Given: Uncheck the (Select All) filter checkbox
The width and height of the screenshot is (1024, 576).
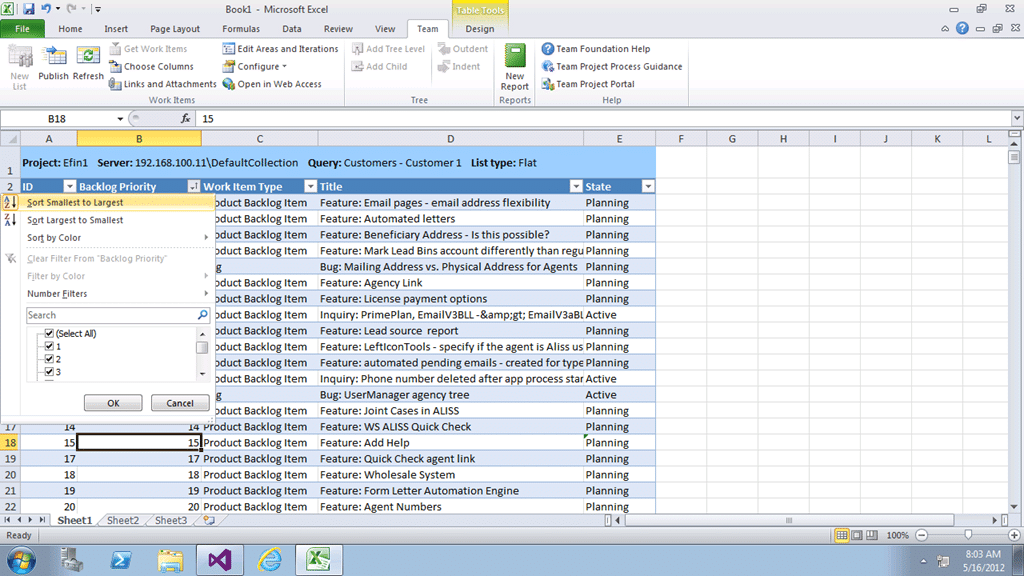Looking at the screenshot, I should pyautogui.click(x=49, y=334).
